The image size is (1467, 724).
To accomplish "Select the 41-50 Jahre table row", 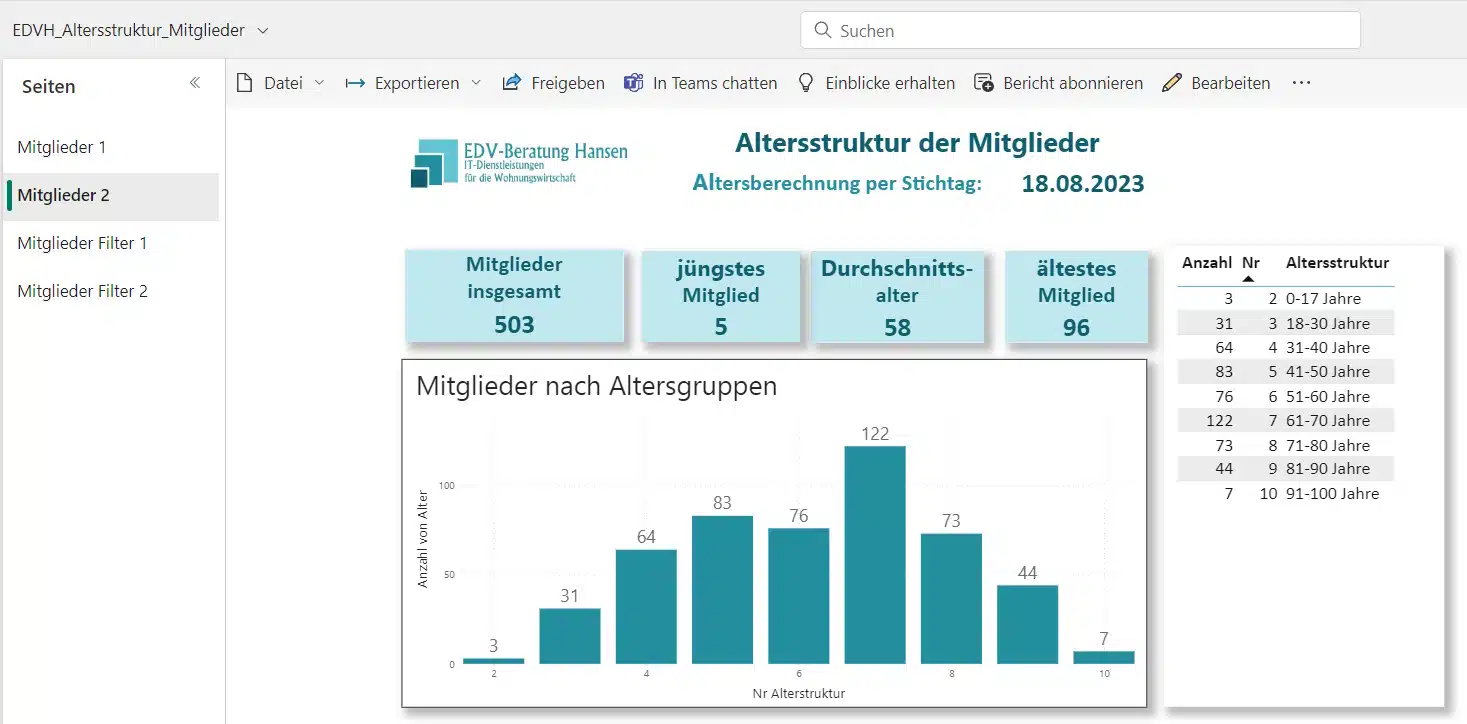I will [1285, 372].
